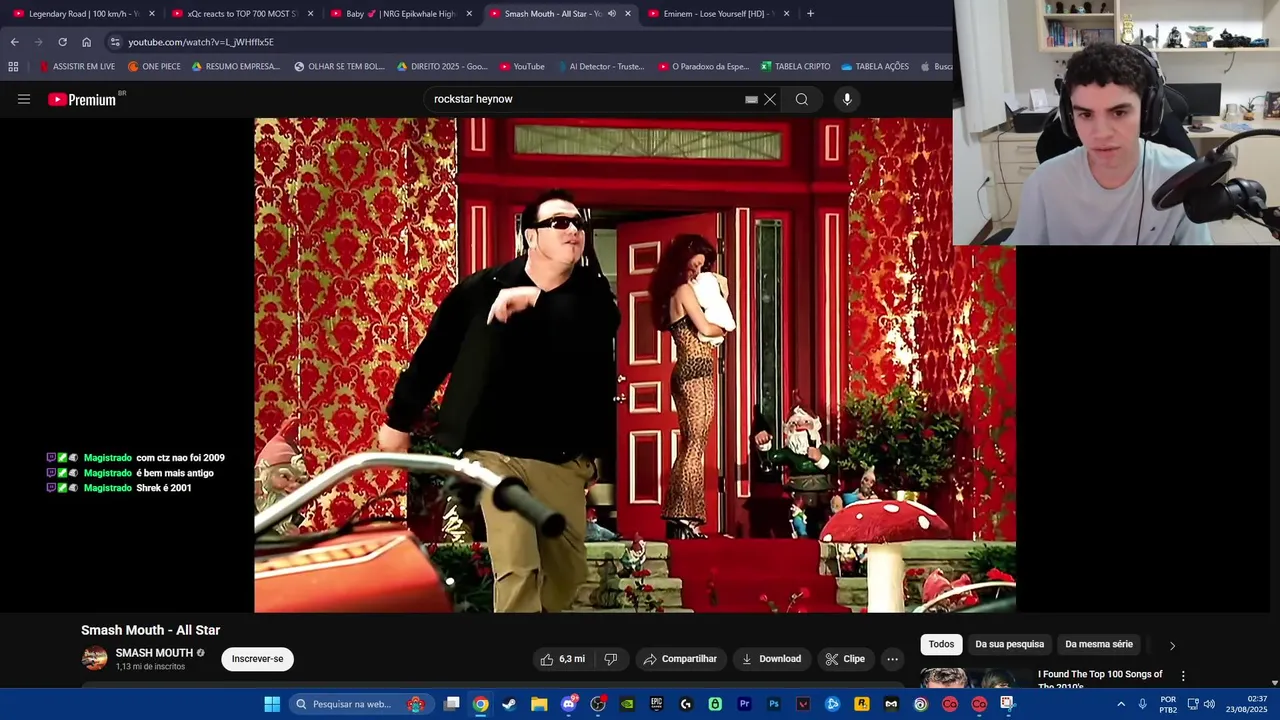Screen dimensions: 1280x720
Task: Open three-dot menu for Top 100 Songs video
Action: pos(1183,676)
